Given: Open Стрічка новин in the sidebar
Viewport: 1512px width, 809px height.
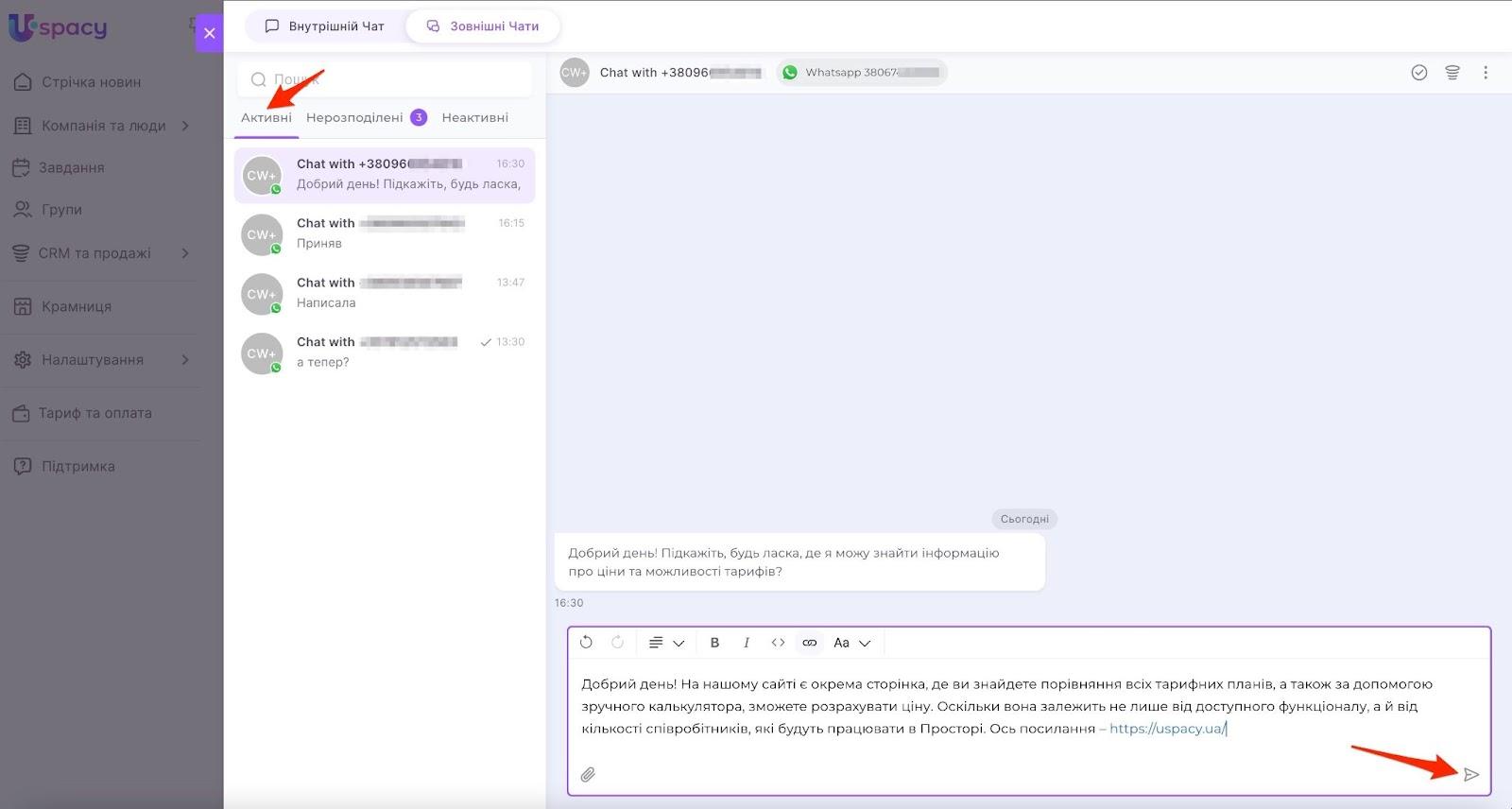Looking at the screenshot, I should click(x=92, y=82).
